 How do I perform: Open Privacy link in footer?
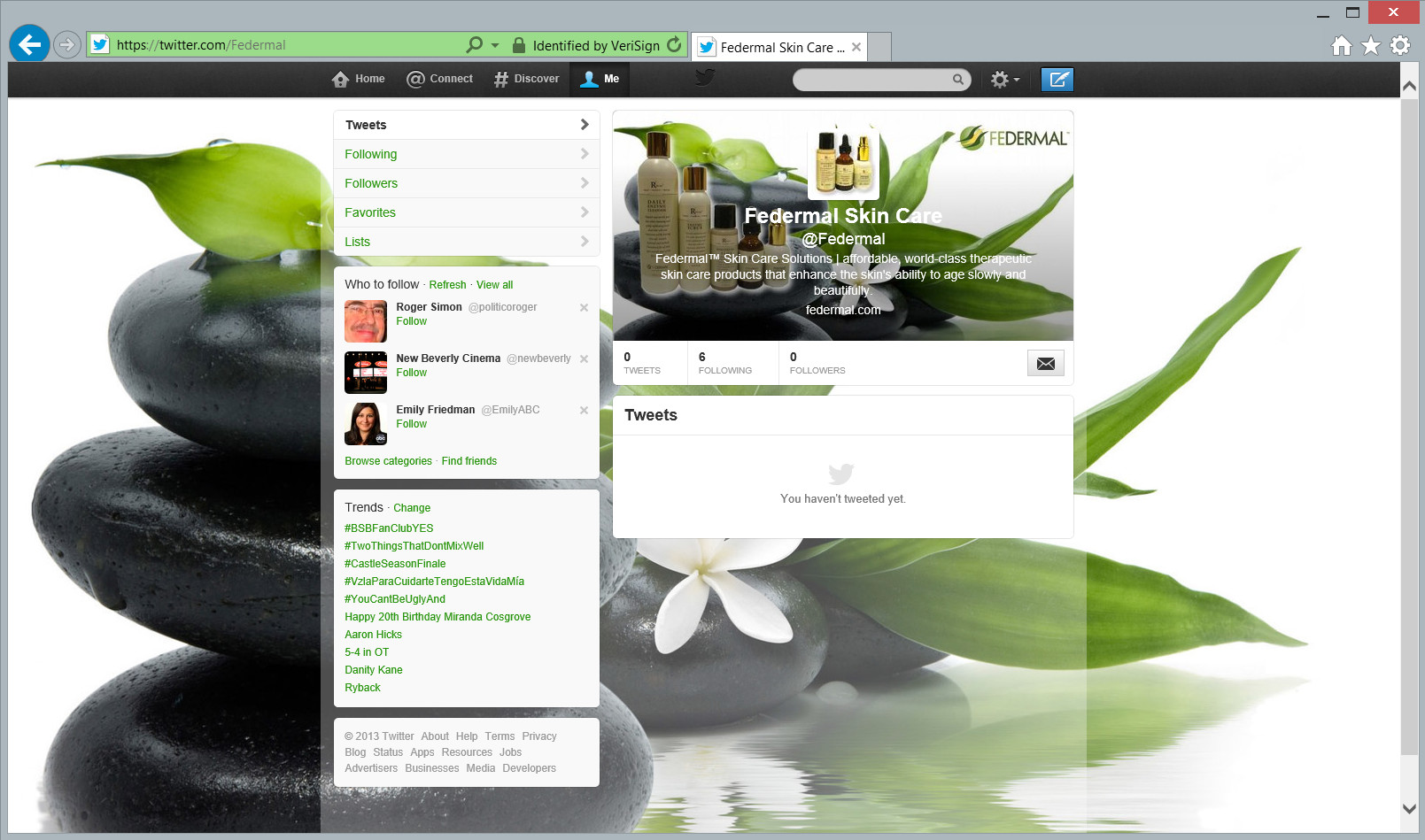[539, 736]
